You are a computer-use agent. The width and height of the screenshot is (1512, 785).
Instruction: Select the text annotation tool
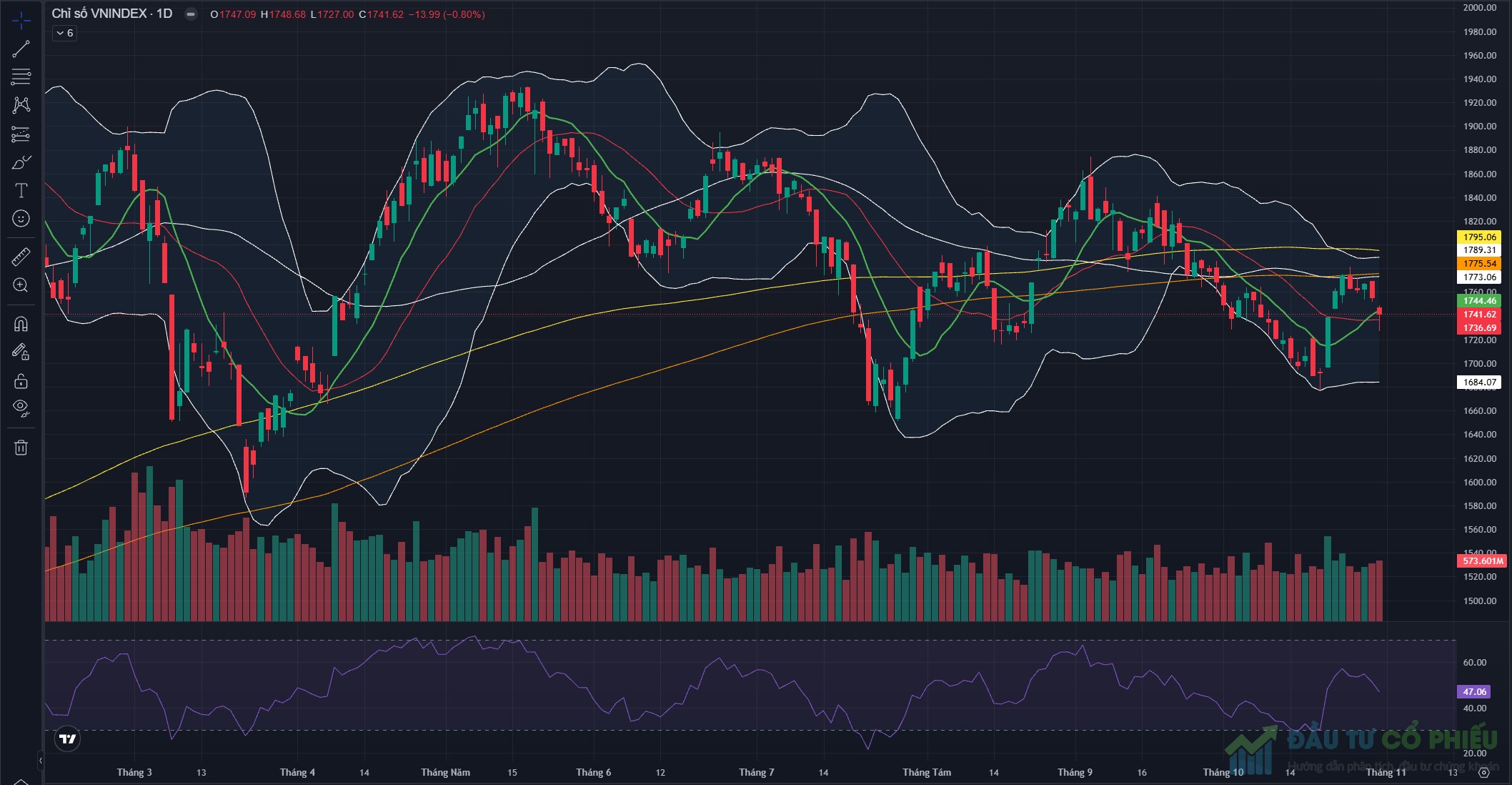[x=21, y=190]
